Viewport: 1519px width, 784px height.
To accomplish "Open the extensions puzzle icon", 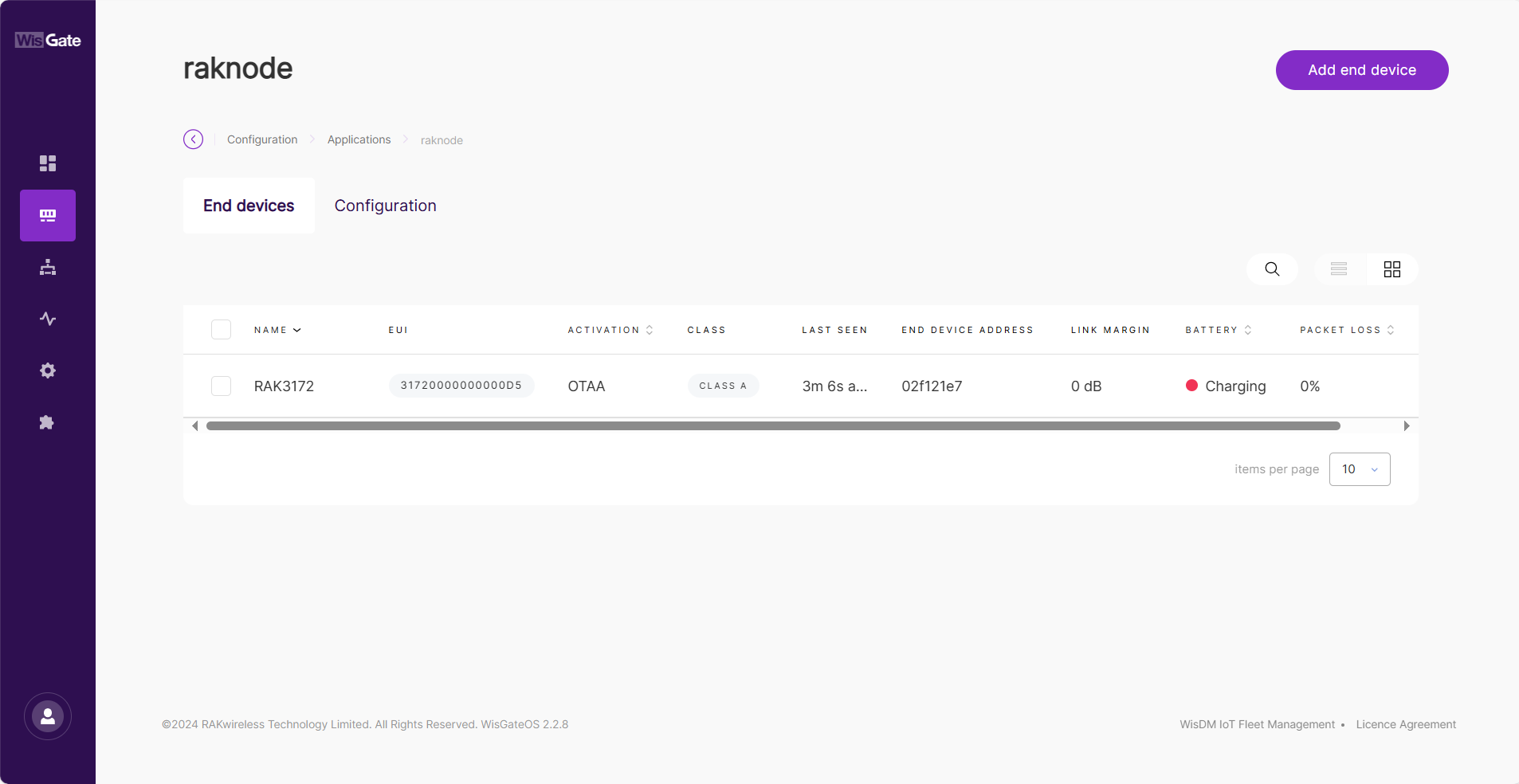I will pyautogui.click(x=48, y=422).
